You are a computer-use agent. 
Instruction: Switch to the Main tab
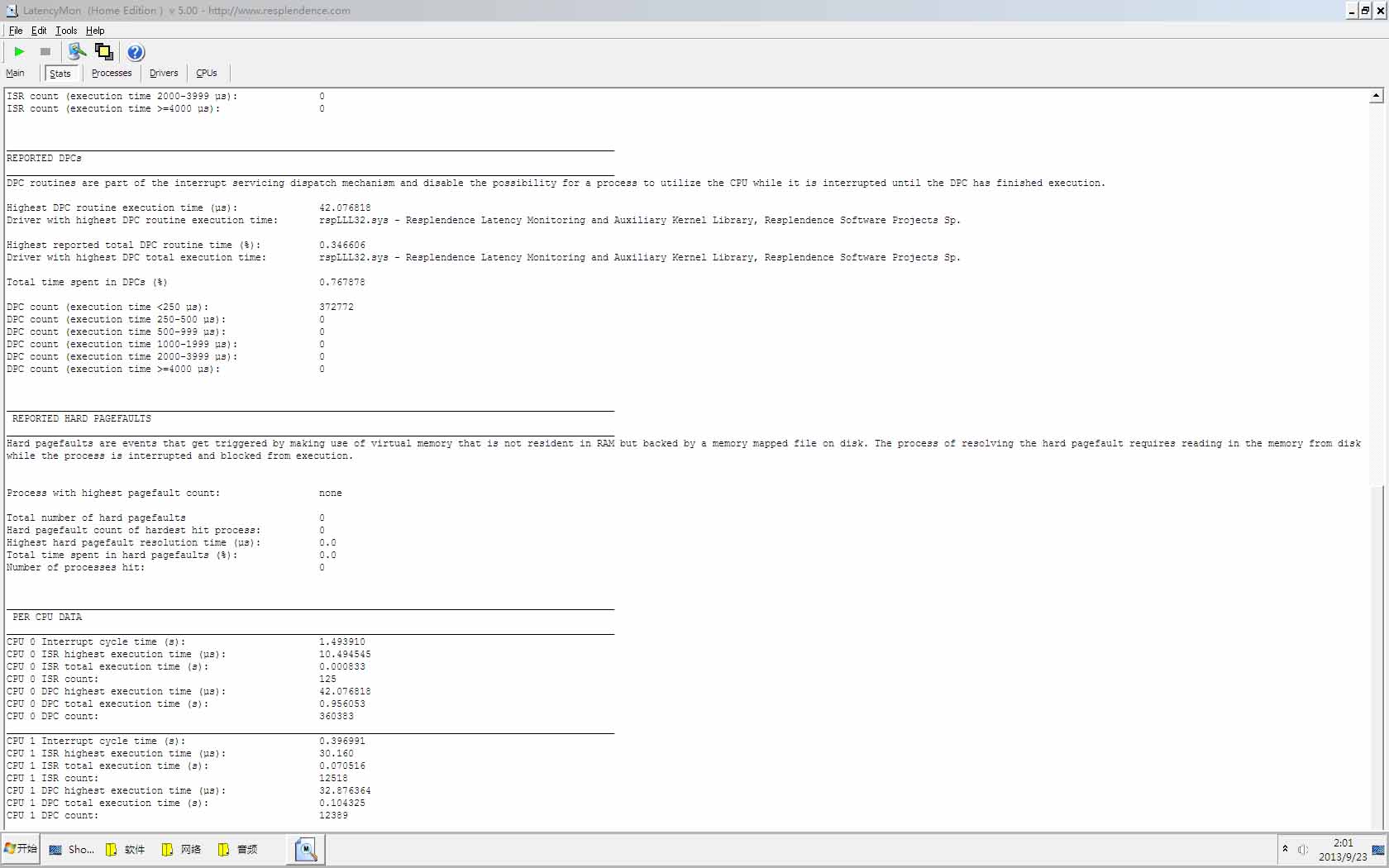15,73
